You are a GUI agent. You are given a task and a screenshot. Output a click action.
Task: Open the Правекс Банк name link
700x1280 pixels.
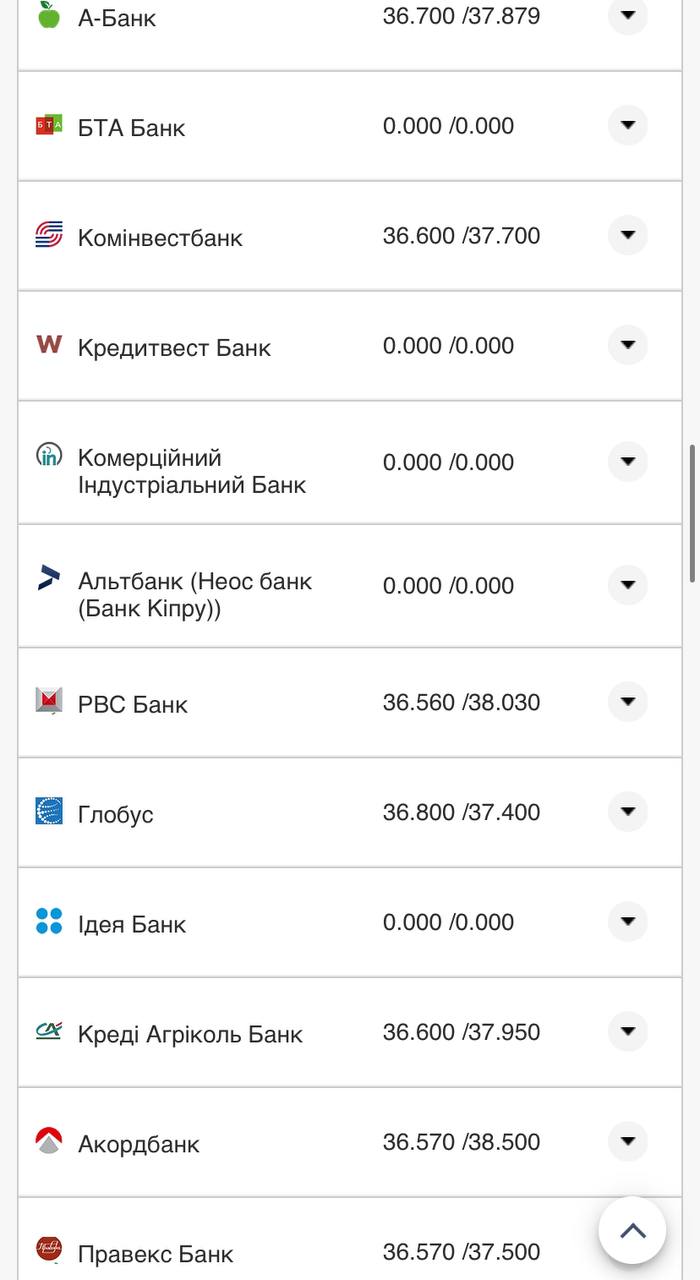point(155,1254)
